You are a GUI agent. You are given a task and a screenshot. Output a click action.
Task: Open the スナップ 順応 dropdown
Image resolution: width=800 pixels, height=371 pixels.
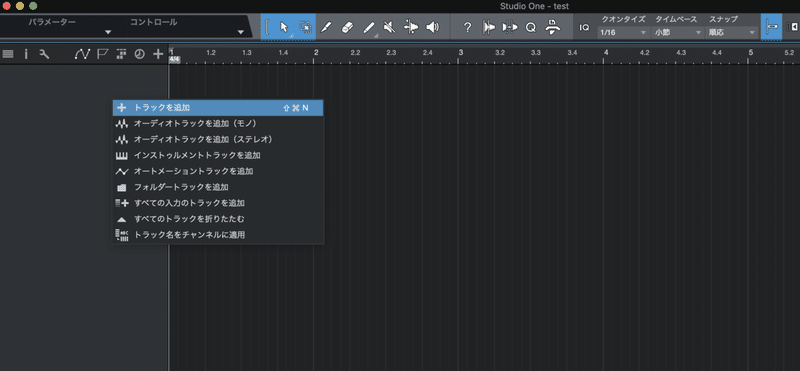coord(732,32)
